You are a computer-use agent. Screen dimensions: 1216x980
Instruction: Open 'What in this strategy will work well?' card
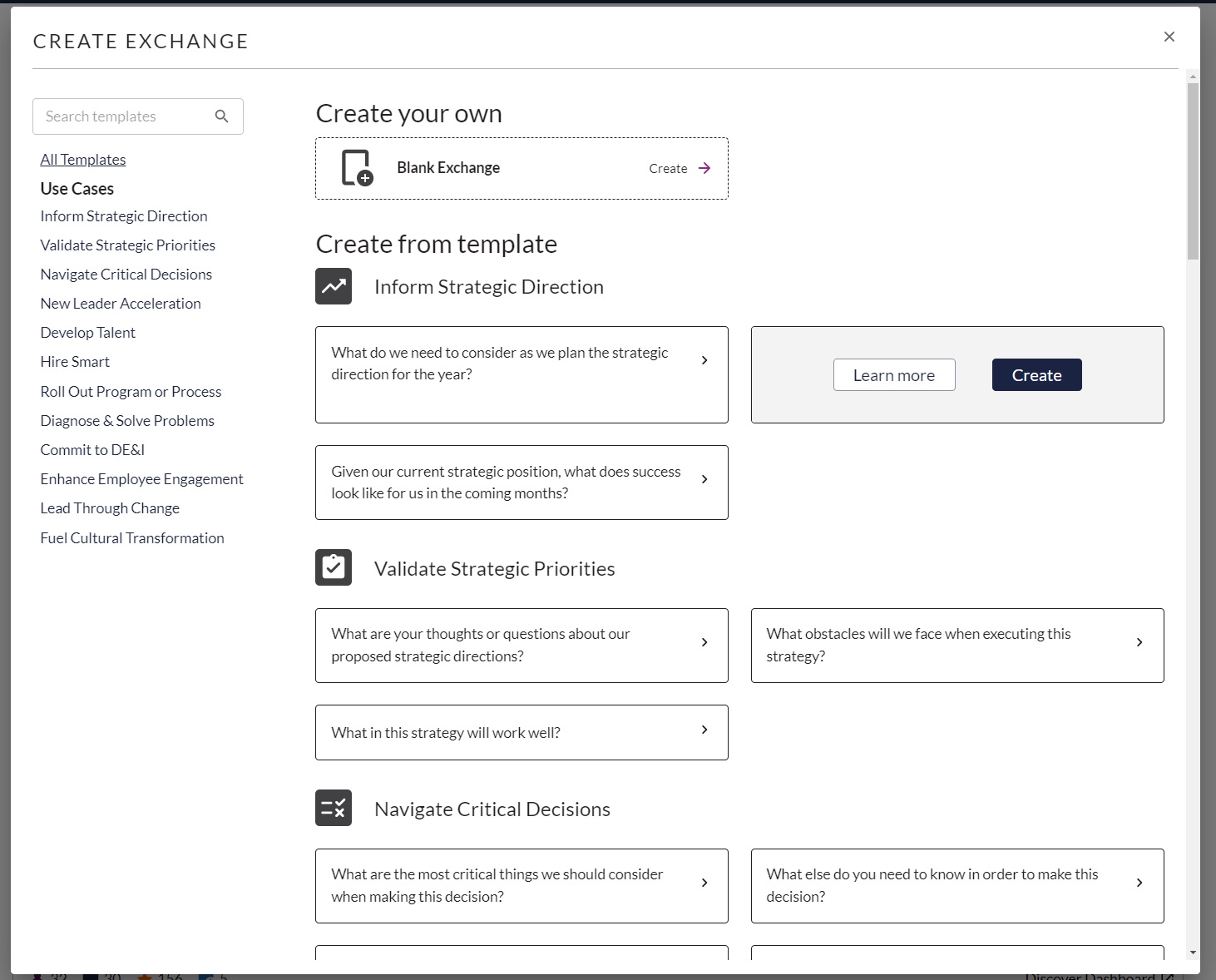click(521, 732)
